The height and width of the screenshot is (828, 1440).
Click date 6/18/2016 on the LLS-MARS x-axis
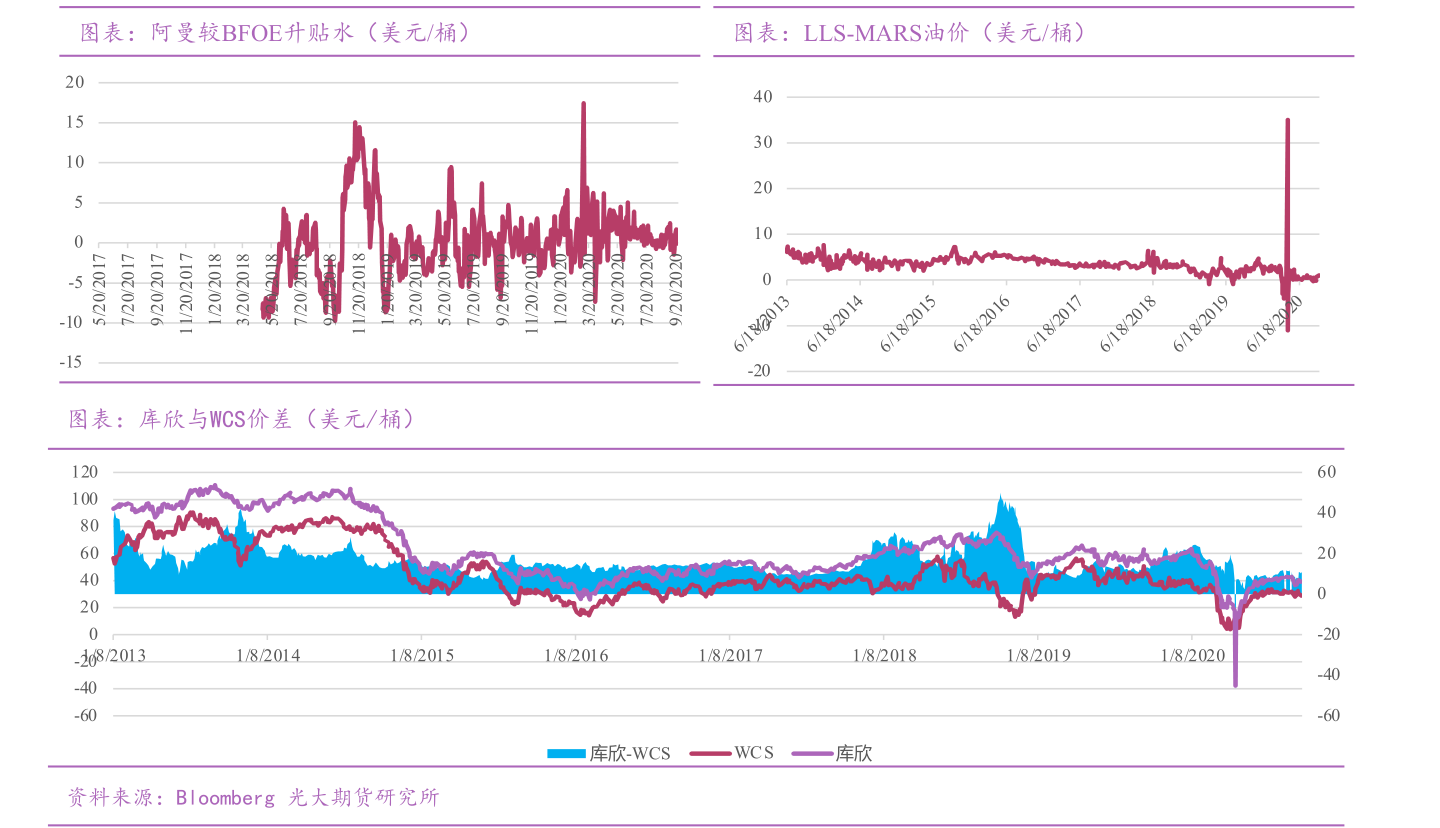click(x=982, y=322)
